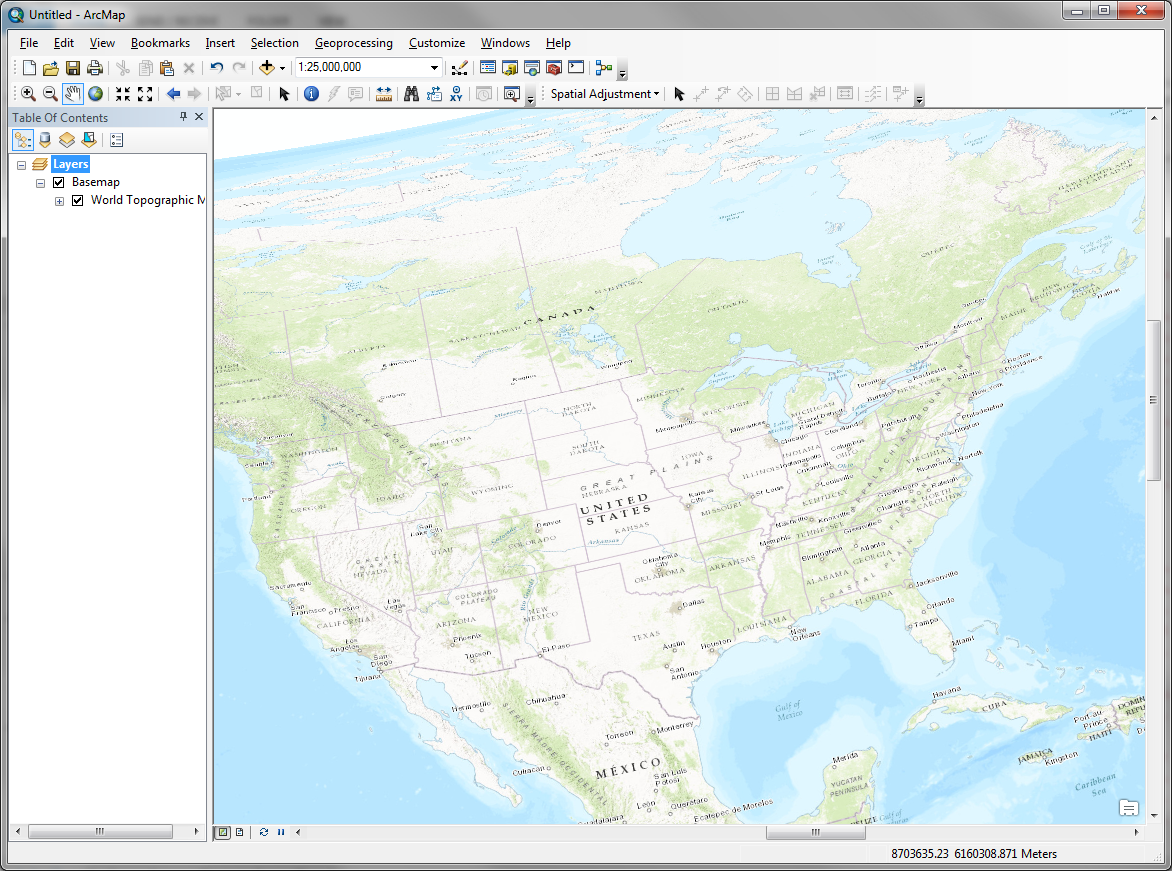Toggle World Topographic Map layer visibility
Screen dimensions: 1172x871
tap(77, 200)
